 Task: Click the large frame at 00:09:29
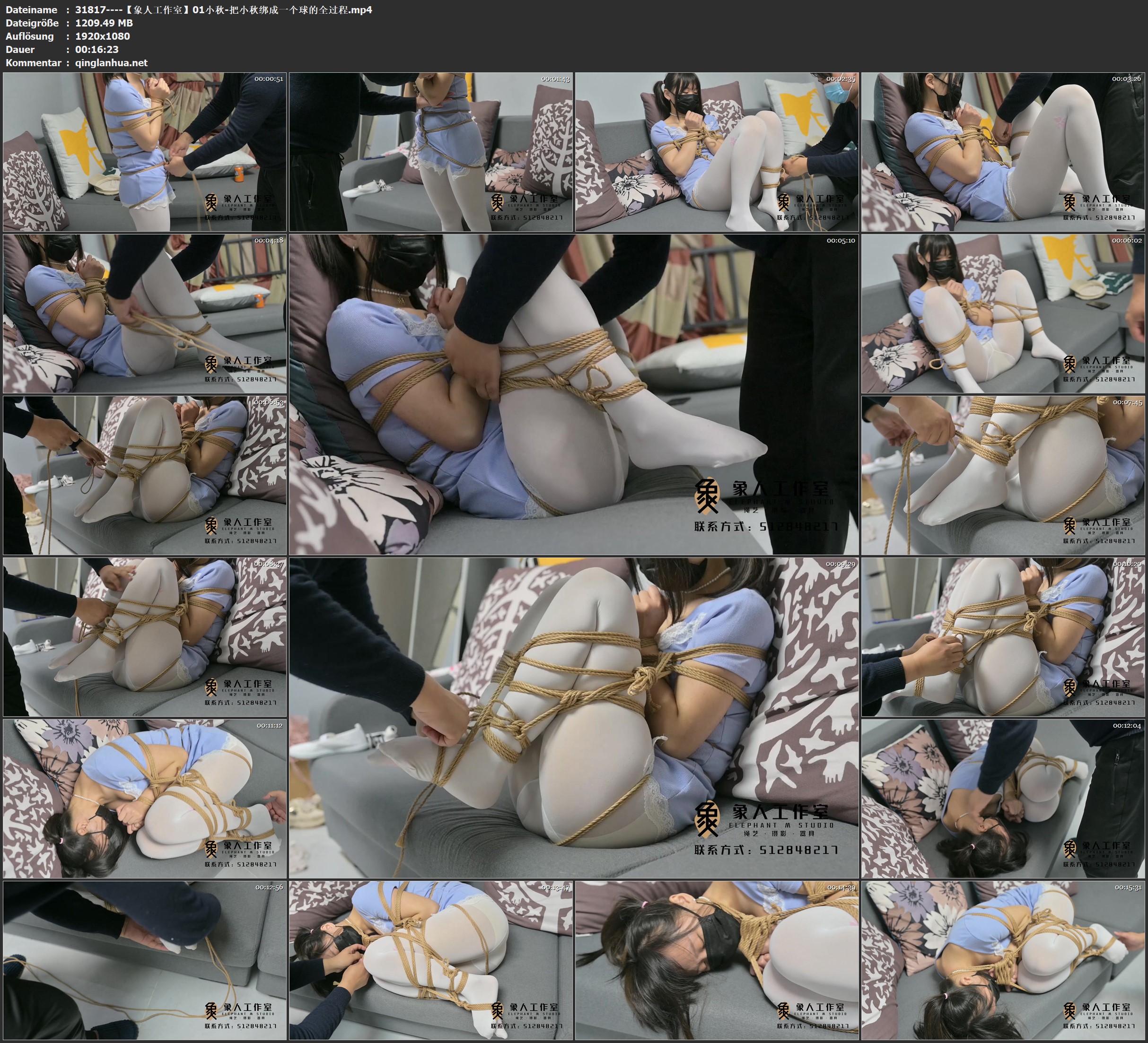(573, 718)
